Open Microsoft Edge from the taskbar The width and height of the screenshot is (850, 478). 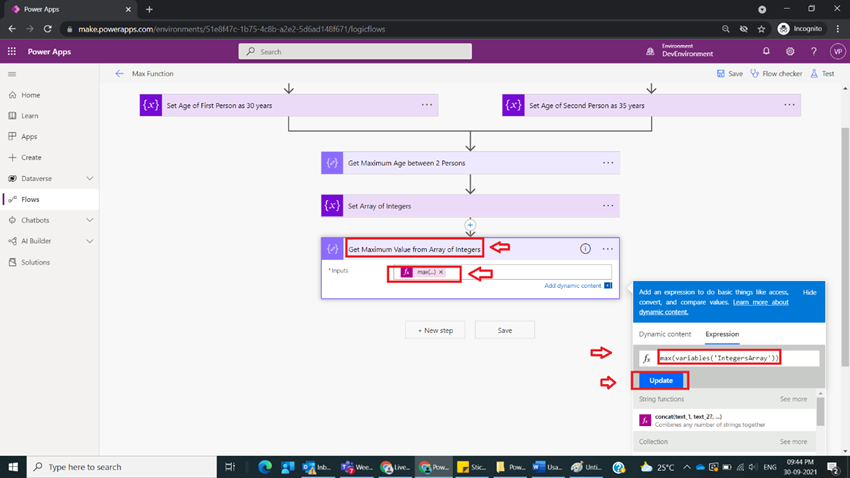[265, 467]
